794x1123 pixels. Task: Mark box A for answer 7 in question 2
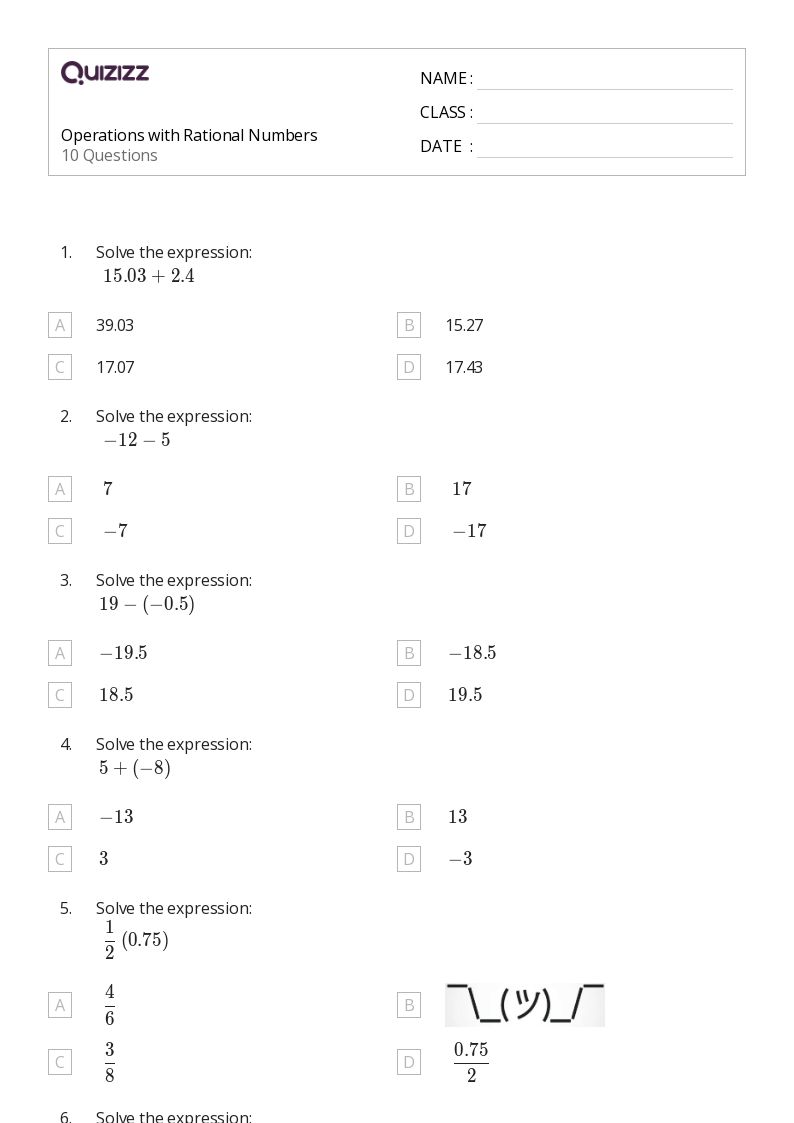click(60, 489)
